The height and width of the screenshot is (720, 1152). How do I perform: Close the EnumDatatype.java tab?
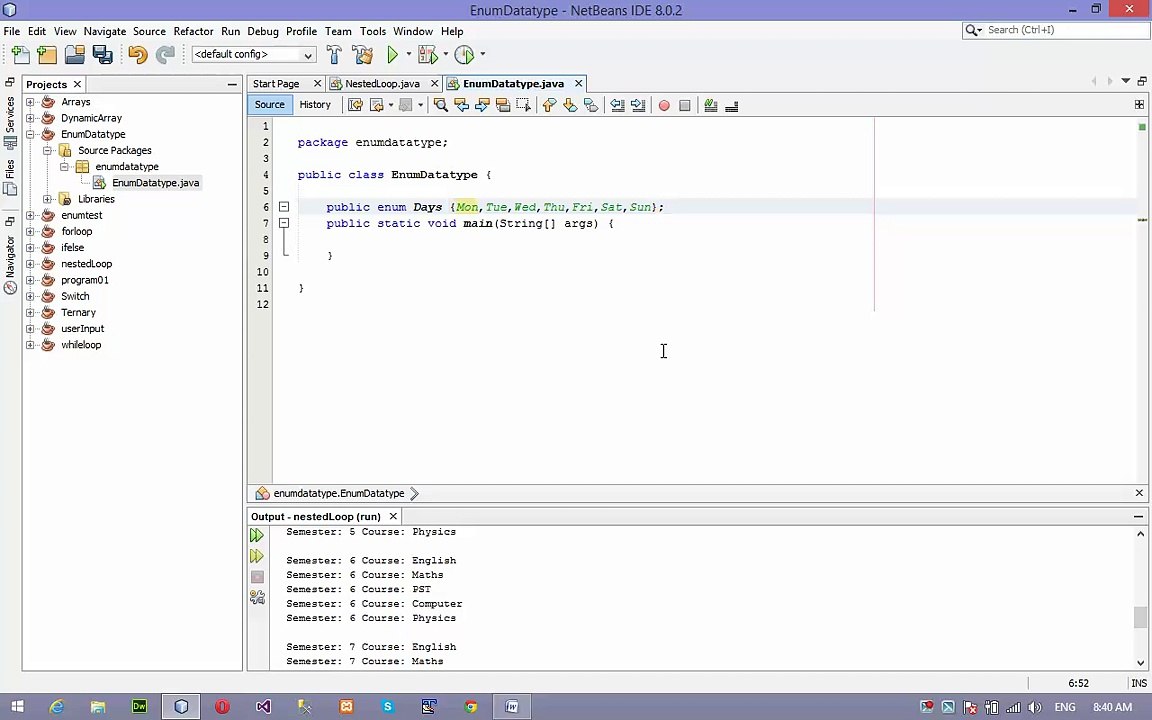click(578, 83)
